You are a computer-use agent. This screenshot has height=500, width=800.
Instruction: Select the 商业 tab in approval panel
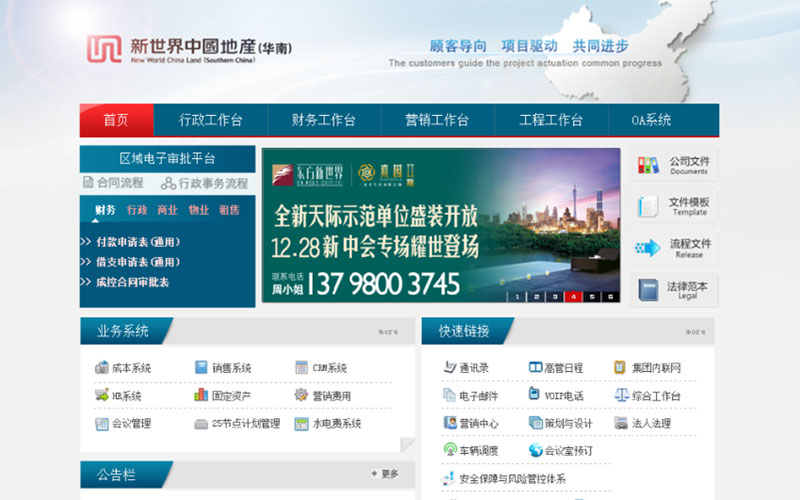coord(167,210)
